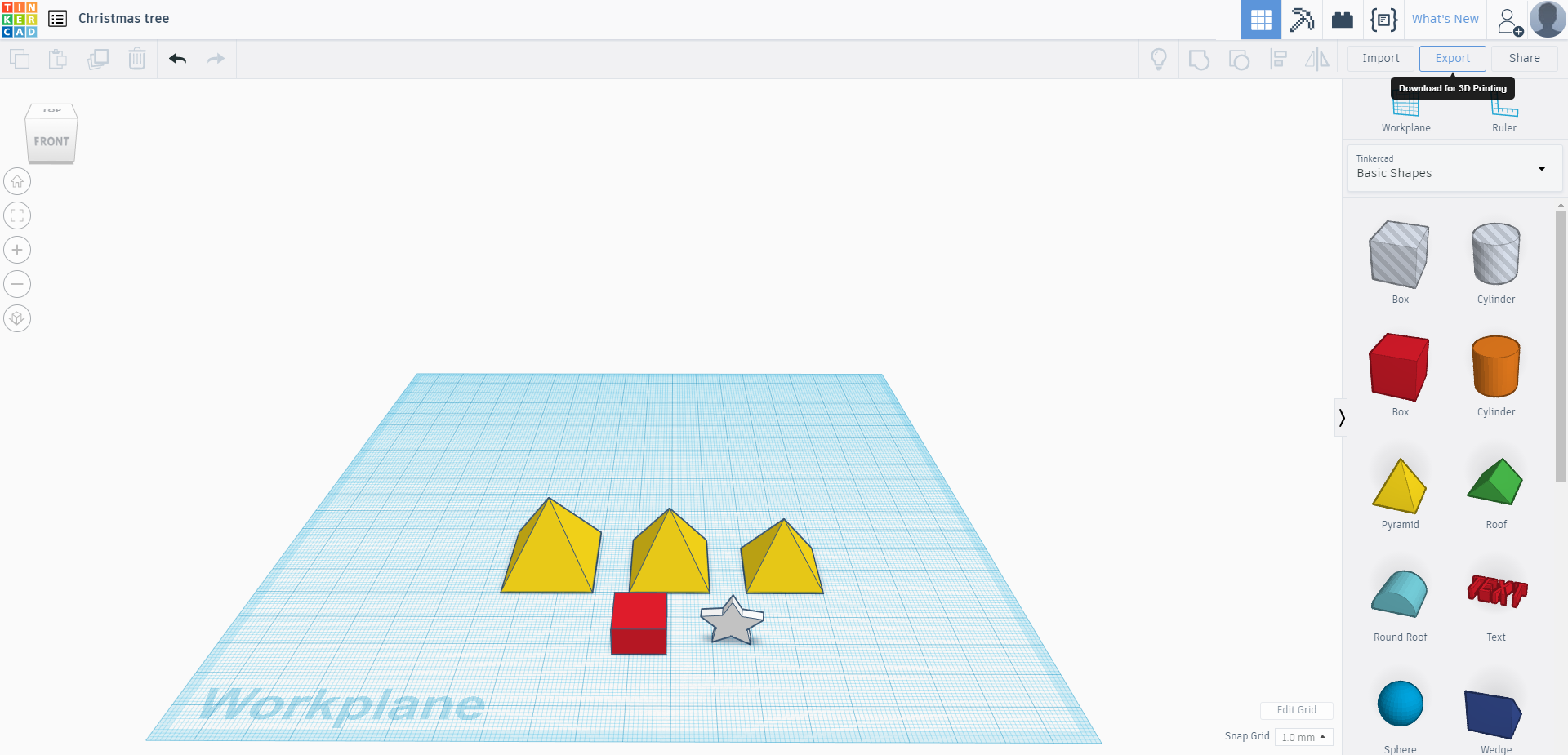
Task: Open the What's New link
Action: click(x=1445, y=19)
